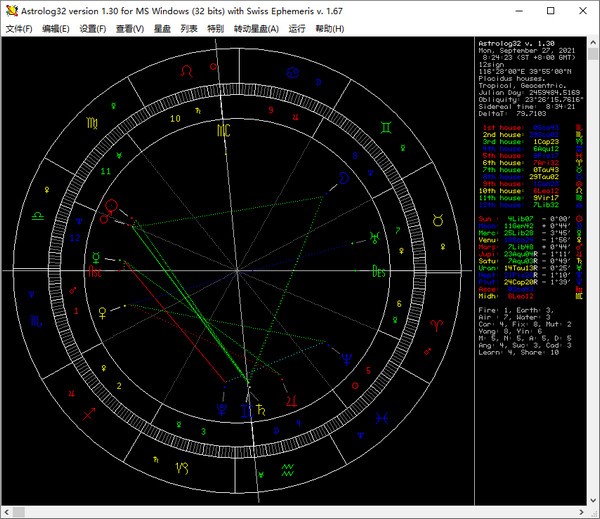
Task: Click the horizontal scrollbar right arrow
Action: coord(581,512)
